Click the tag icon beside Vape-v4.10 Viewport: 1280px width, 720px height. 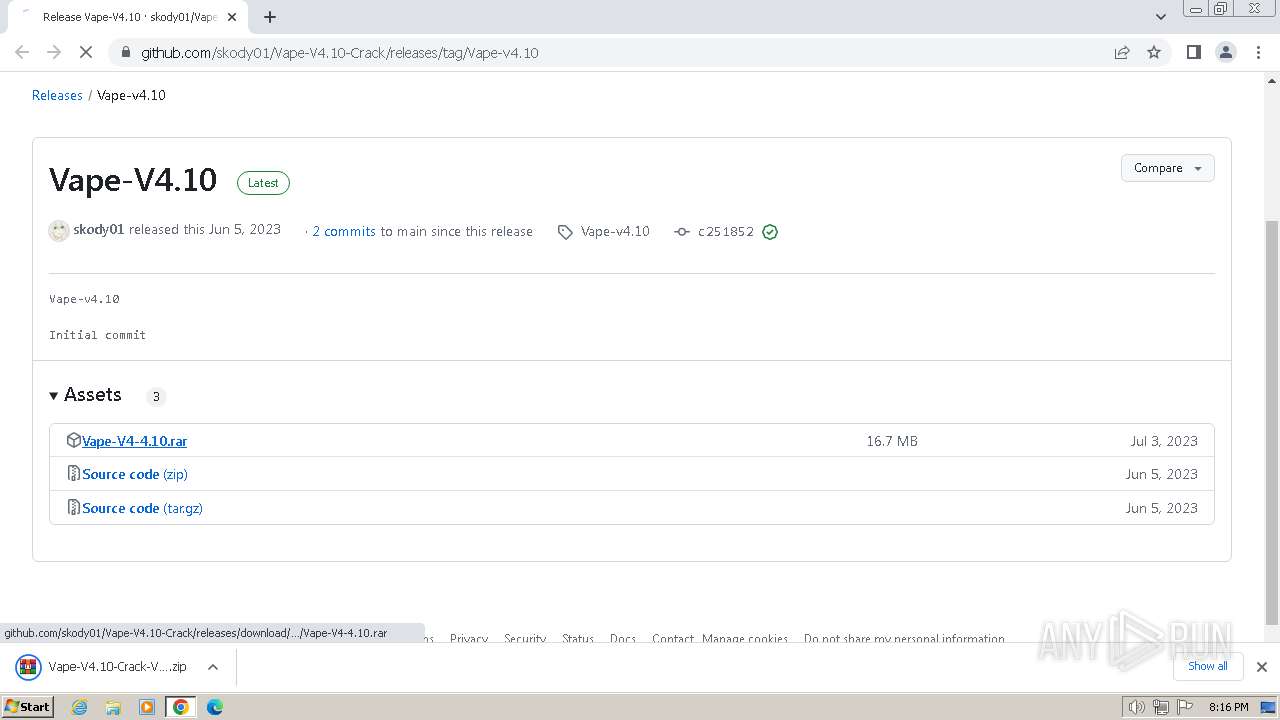(x=565, y=231)
